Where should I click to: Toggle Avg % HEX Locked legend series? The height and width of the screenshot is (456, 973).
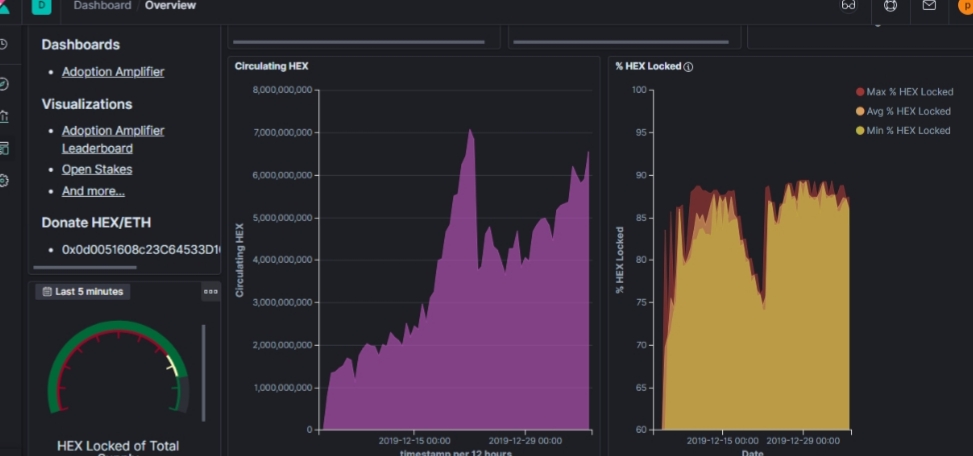point(903,111)
